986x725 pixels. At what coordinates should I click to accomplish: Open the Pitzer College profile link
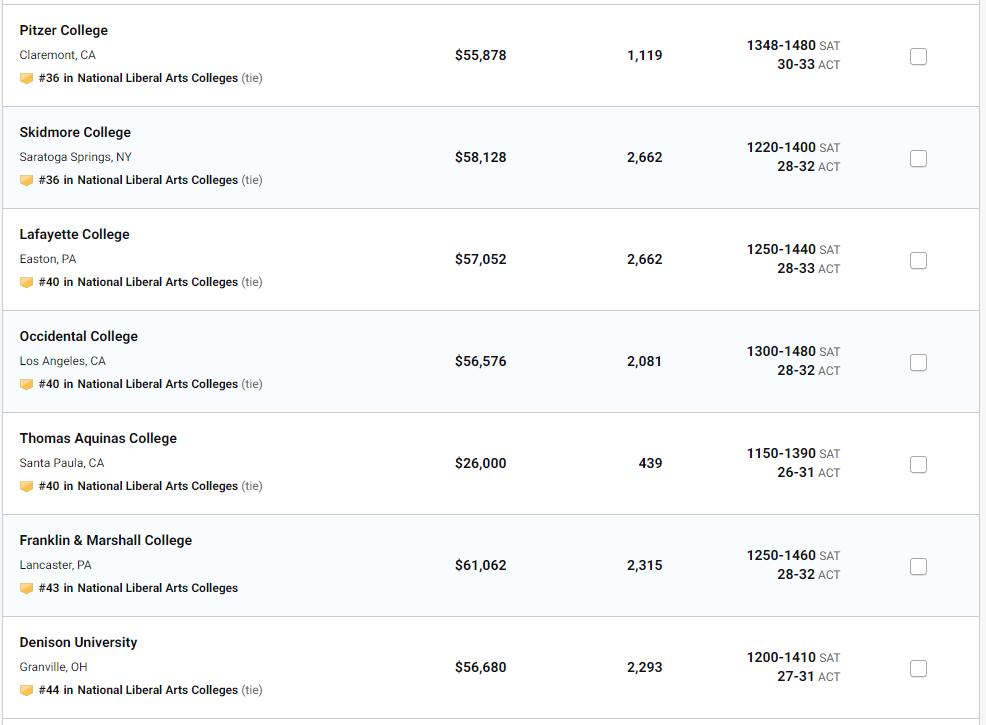(x=63, y=30)
